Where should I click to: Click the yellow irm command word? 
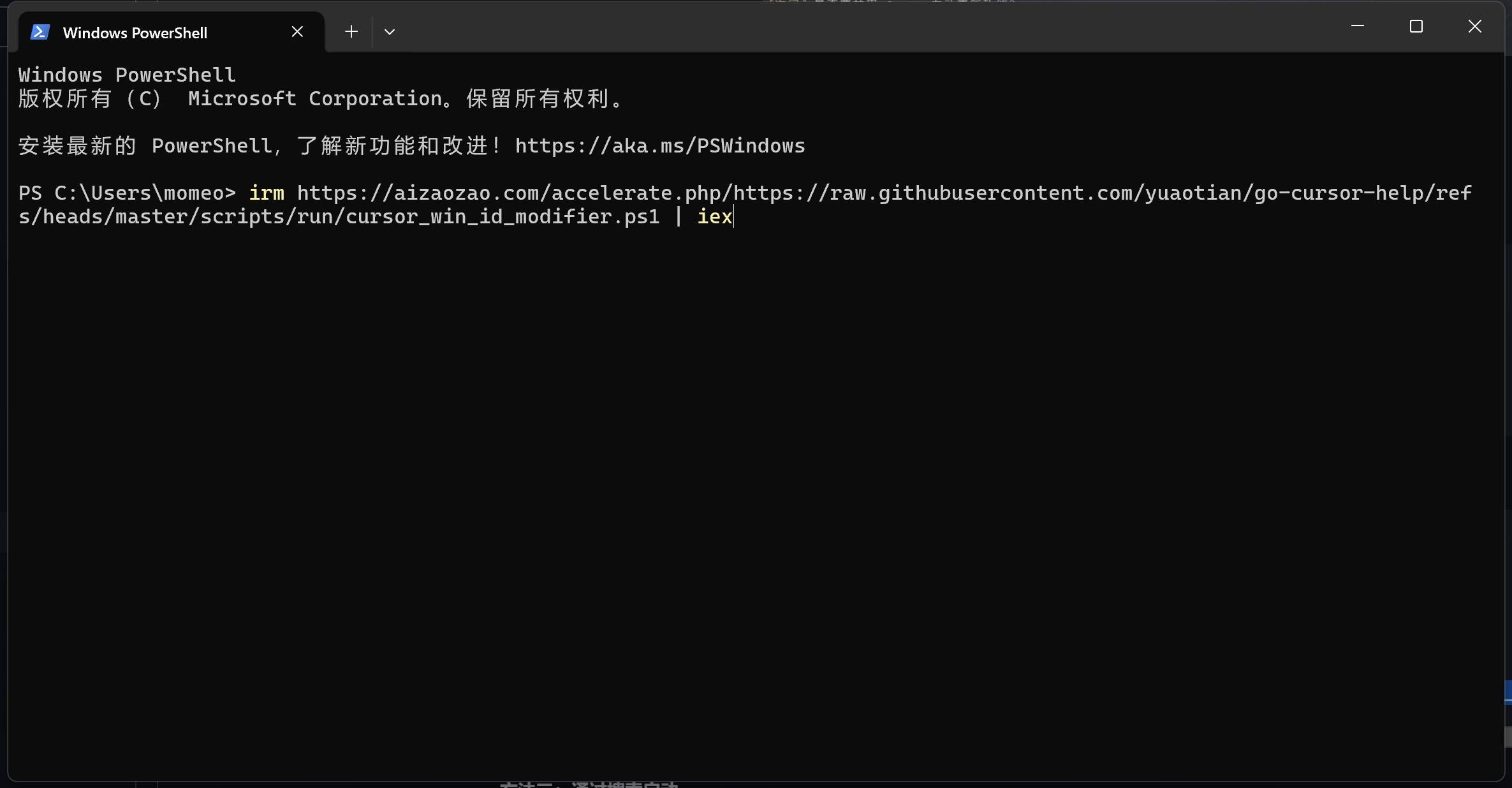[266, 193]
